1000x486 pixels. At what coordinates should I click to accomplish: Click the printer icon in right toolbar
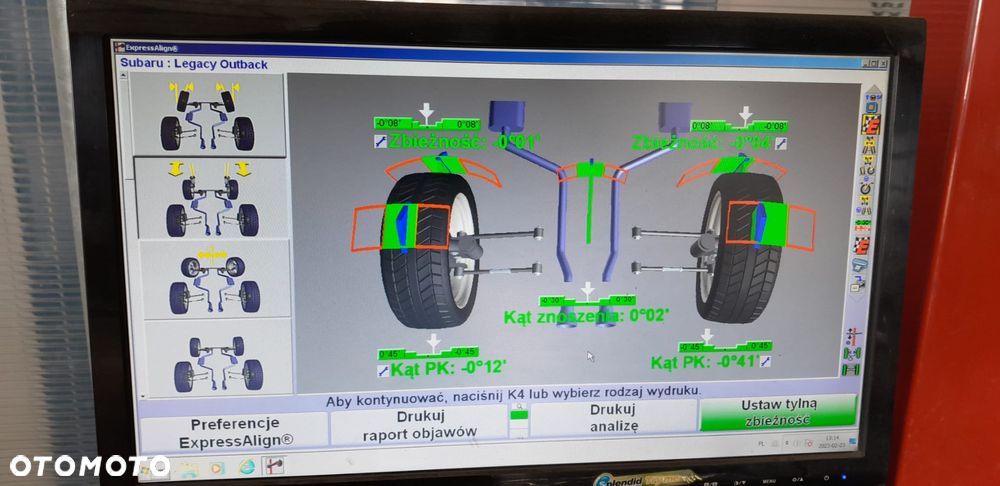tap(858, 282)
